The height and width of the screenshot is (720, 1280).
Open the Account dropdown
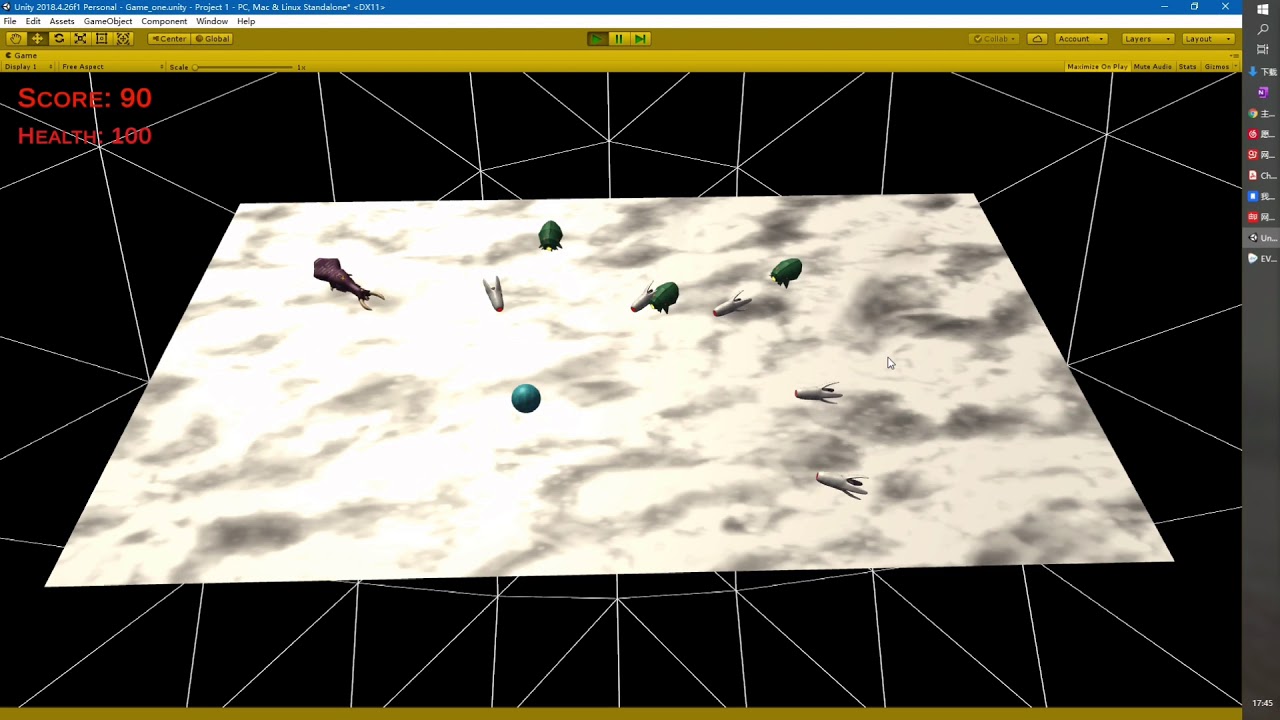tap(1080, 38)
